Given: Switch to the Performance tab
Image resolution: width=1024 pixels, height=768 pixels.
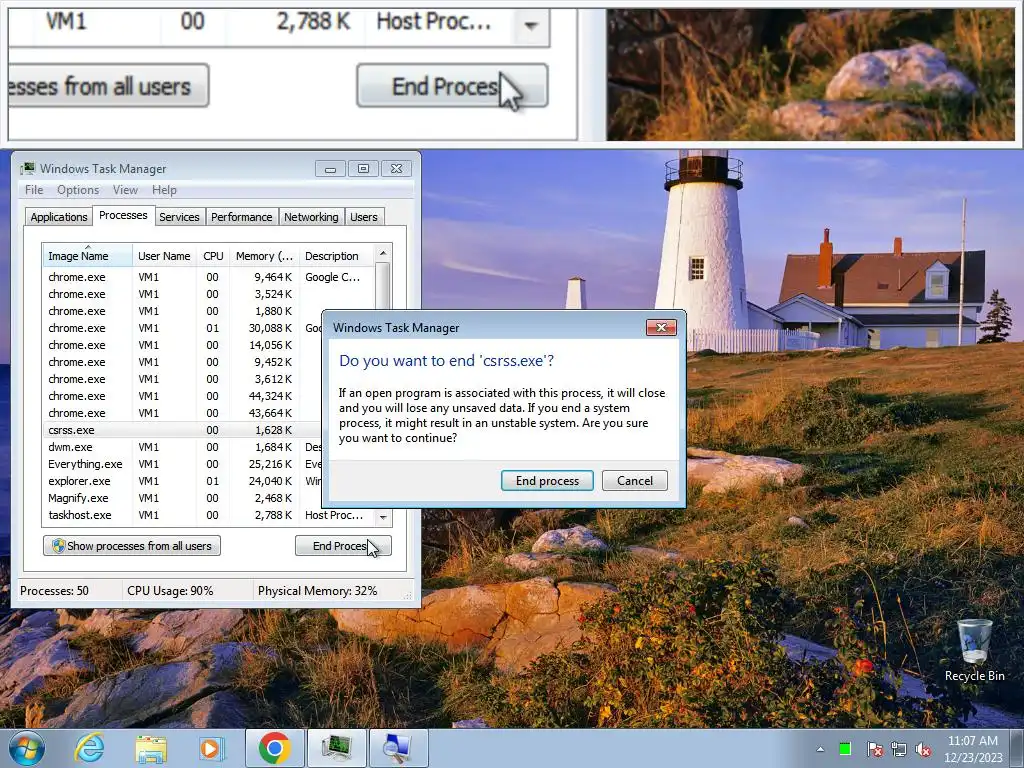Looking at the screenshot, I should [242, 217].
